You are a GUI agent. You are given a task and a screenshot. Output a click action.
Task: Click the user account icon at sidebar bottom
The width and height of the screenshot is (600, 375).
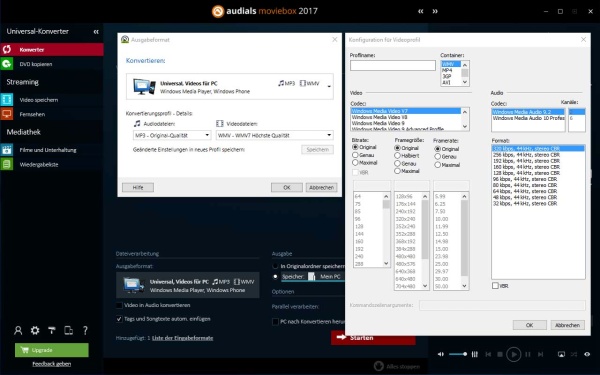click(18, 330)
